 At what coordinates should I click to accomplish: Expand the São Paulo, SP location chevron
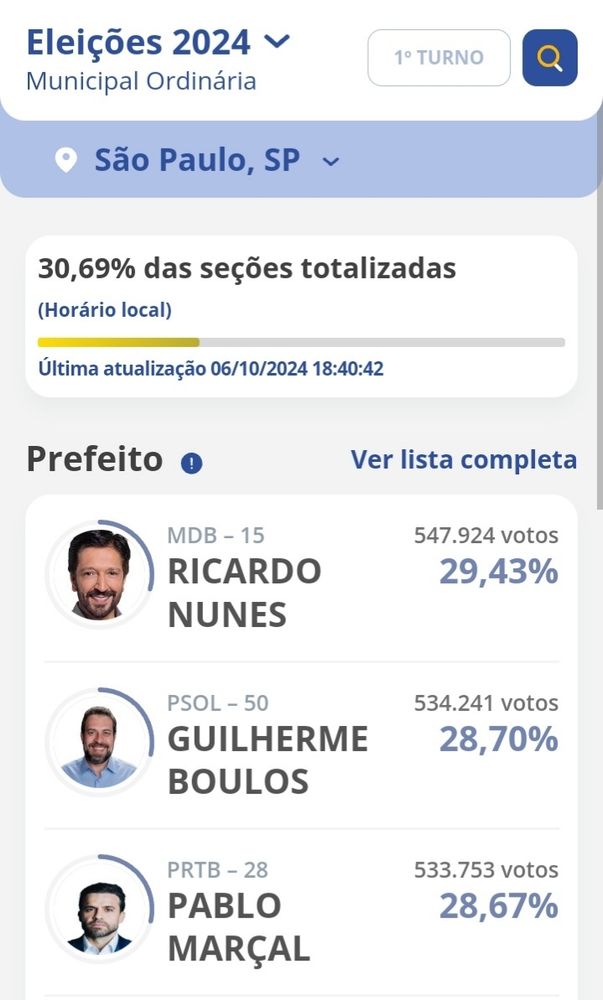click(x=331, y=162)
